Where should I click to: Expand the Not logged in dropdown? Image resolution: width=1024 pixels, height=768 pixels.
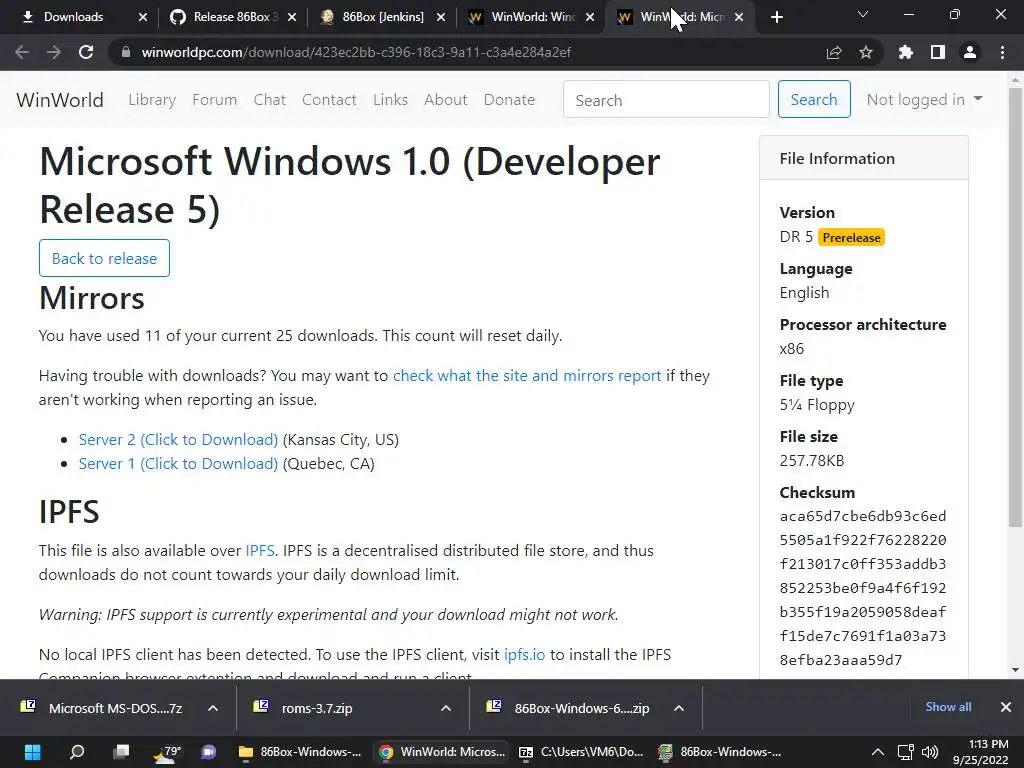click(x=924, y=99)
